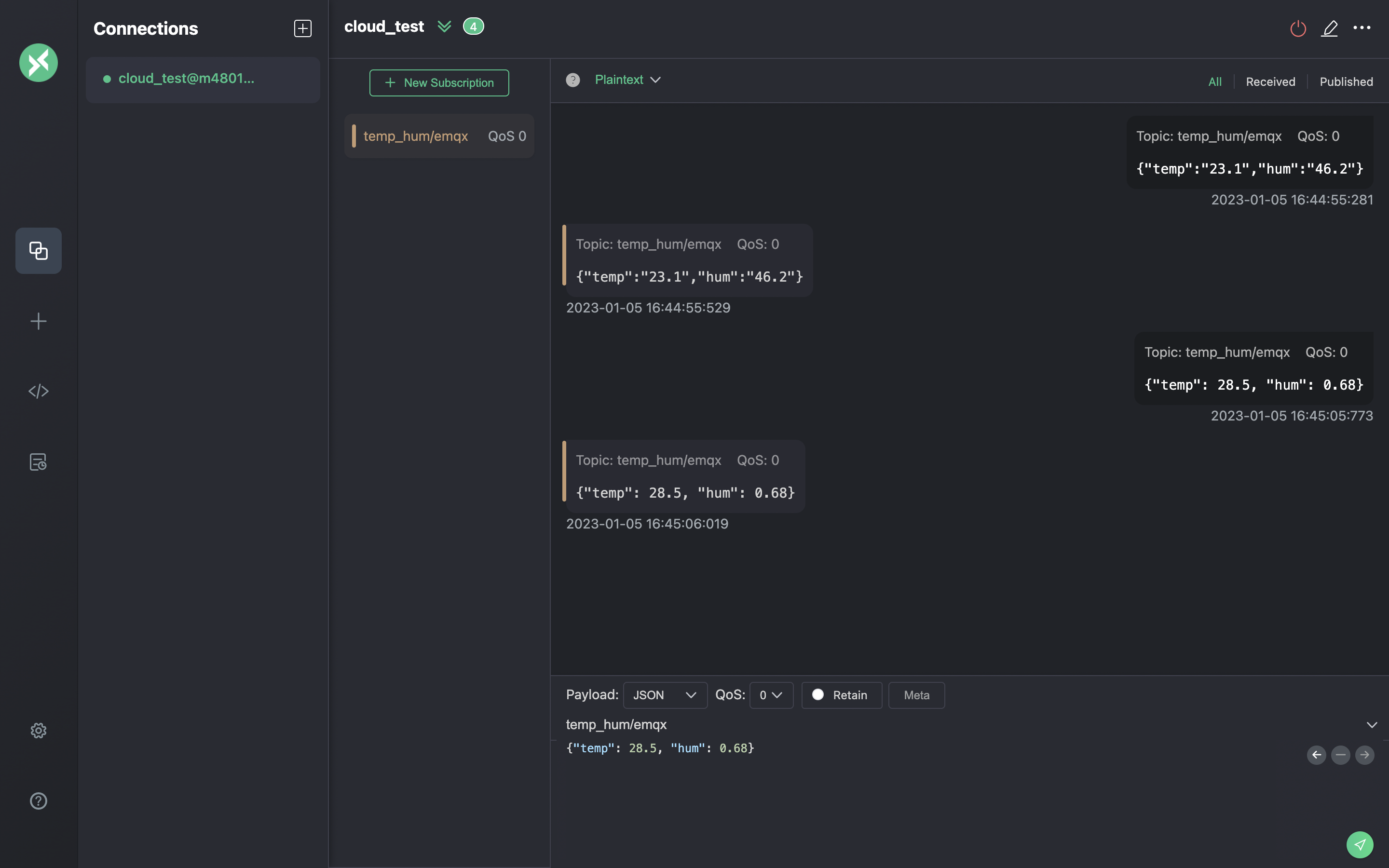This screenshot has width=1389, height=868.
Task: Expand the QoS level selector dropdown
Action: [771, 695]
